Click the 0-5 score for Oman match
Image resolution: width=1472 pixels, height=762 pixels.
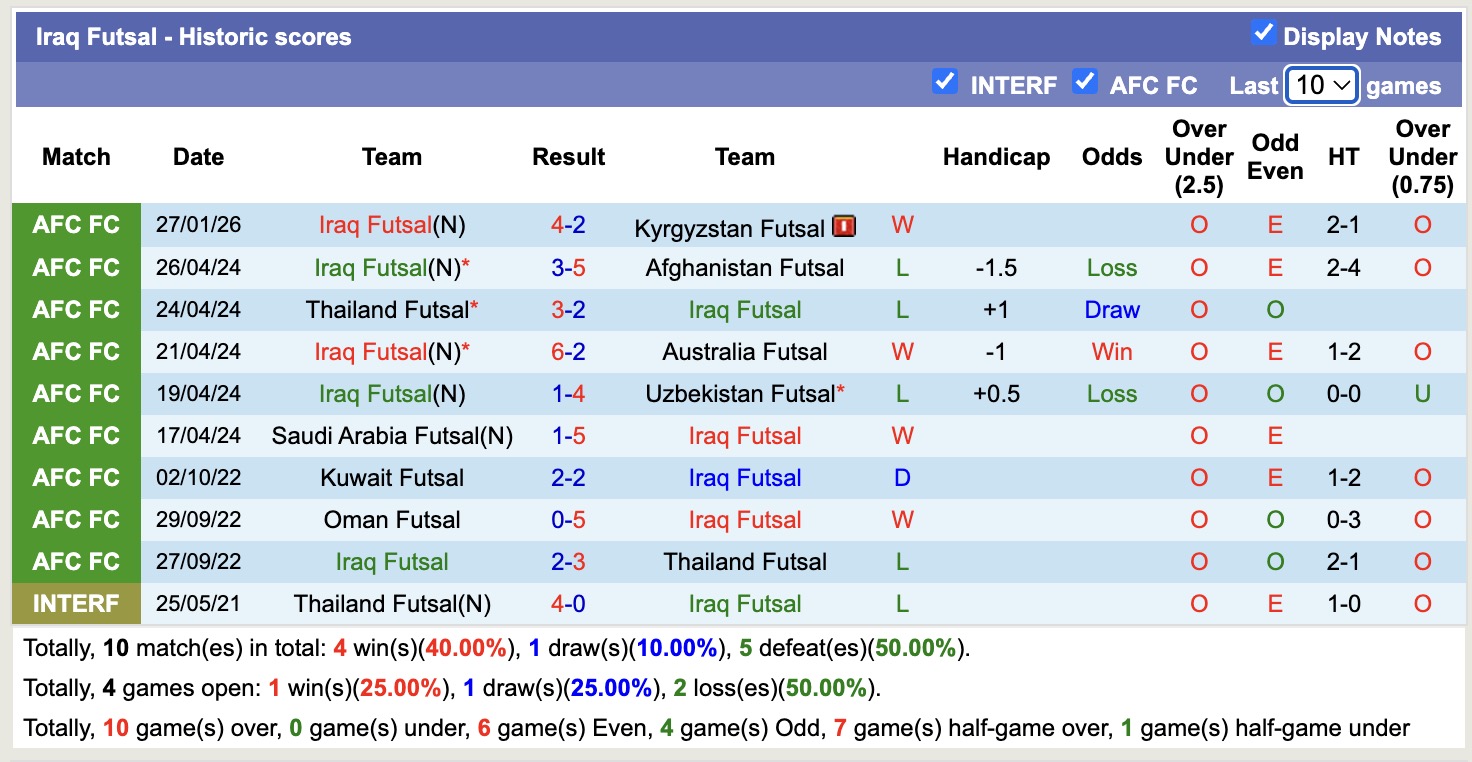(568, 520)
